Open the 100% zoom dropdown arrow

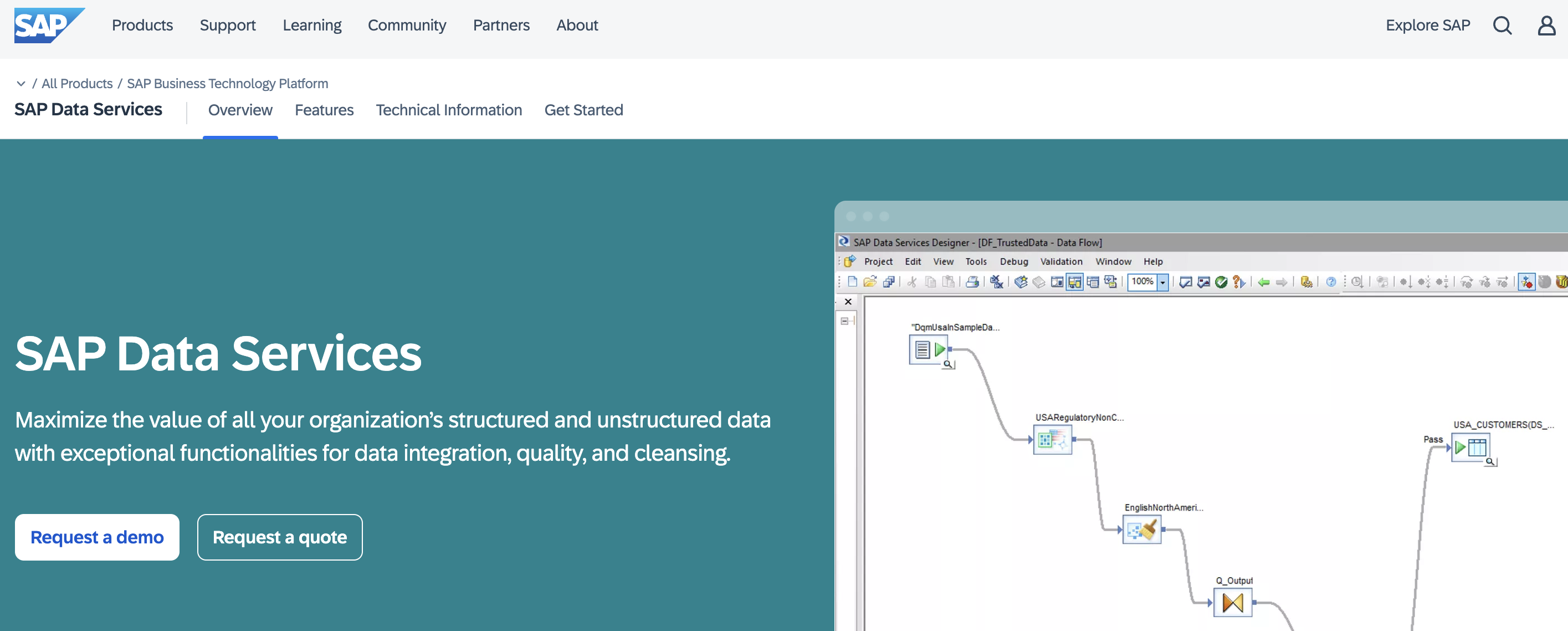pos(1162,282)
